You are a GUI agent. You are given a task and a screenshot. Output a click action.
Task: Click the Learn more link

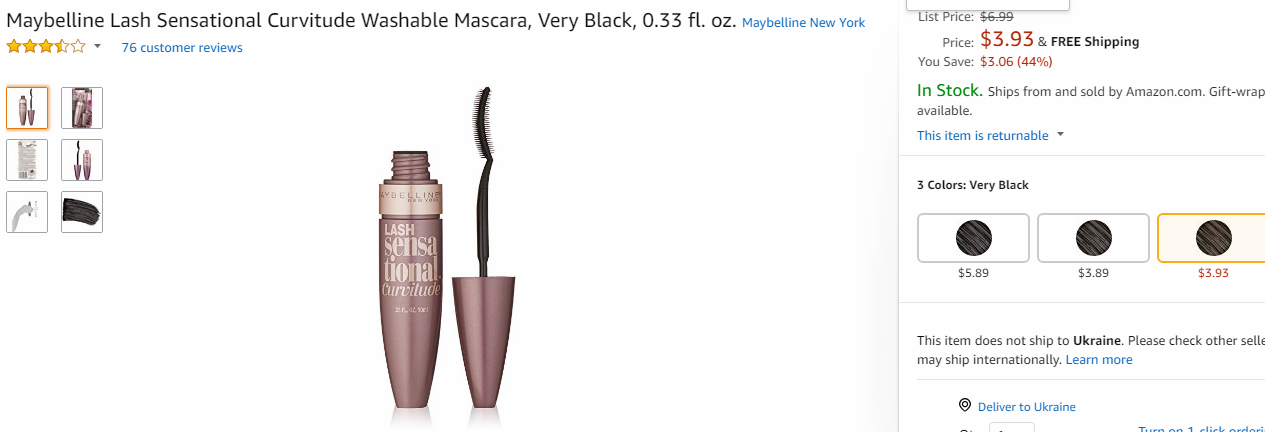pos(1099,359)
